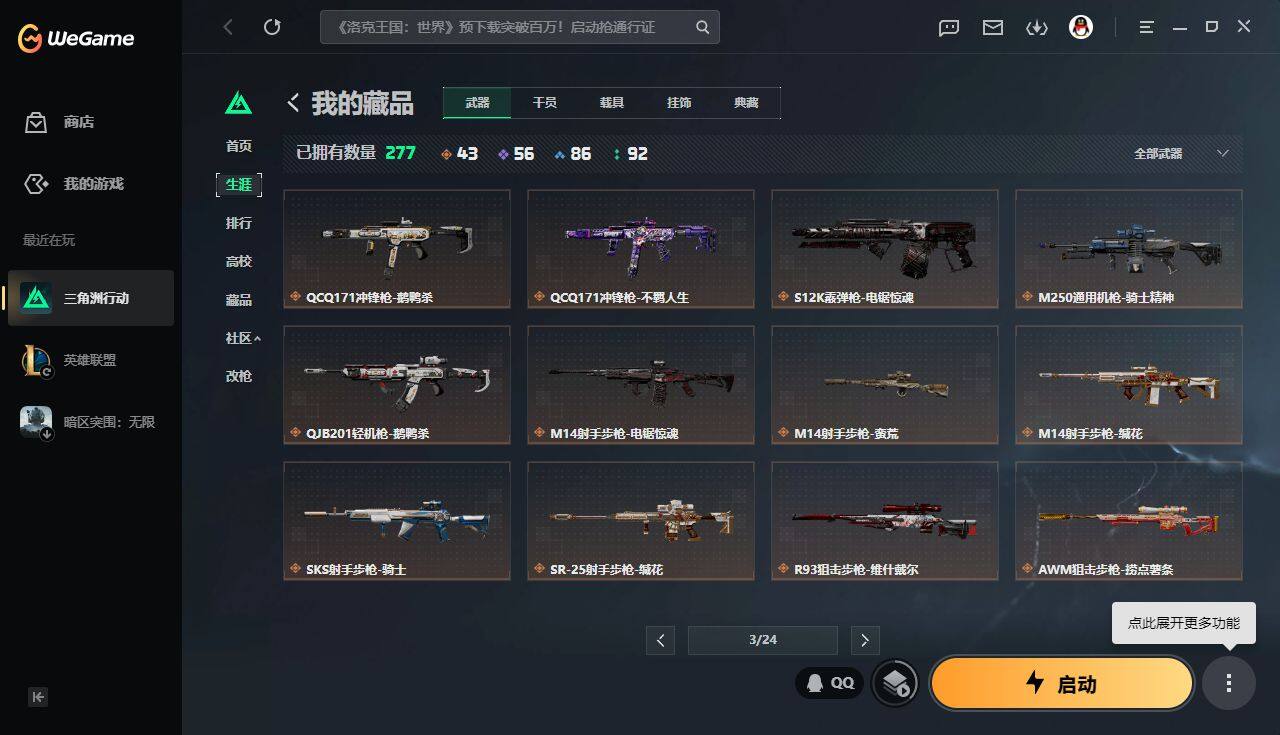Click the green triangle game logo
This screenshot has width=1280, height=735.
tap(238, 102)
